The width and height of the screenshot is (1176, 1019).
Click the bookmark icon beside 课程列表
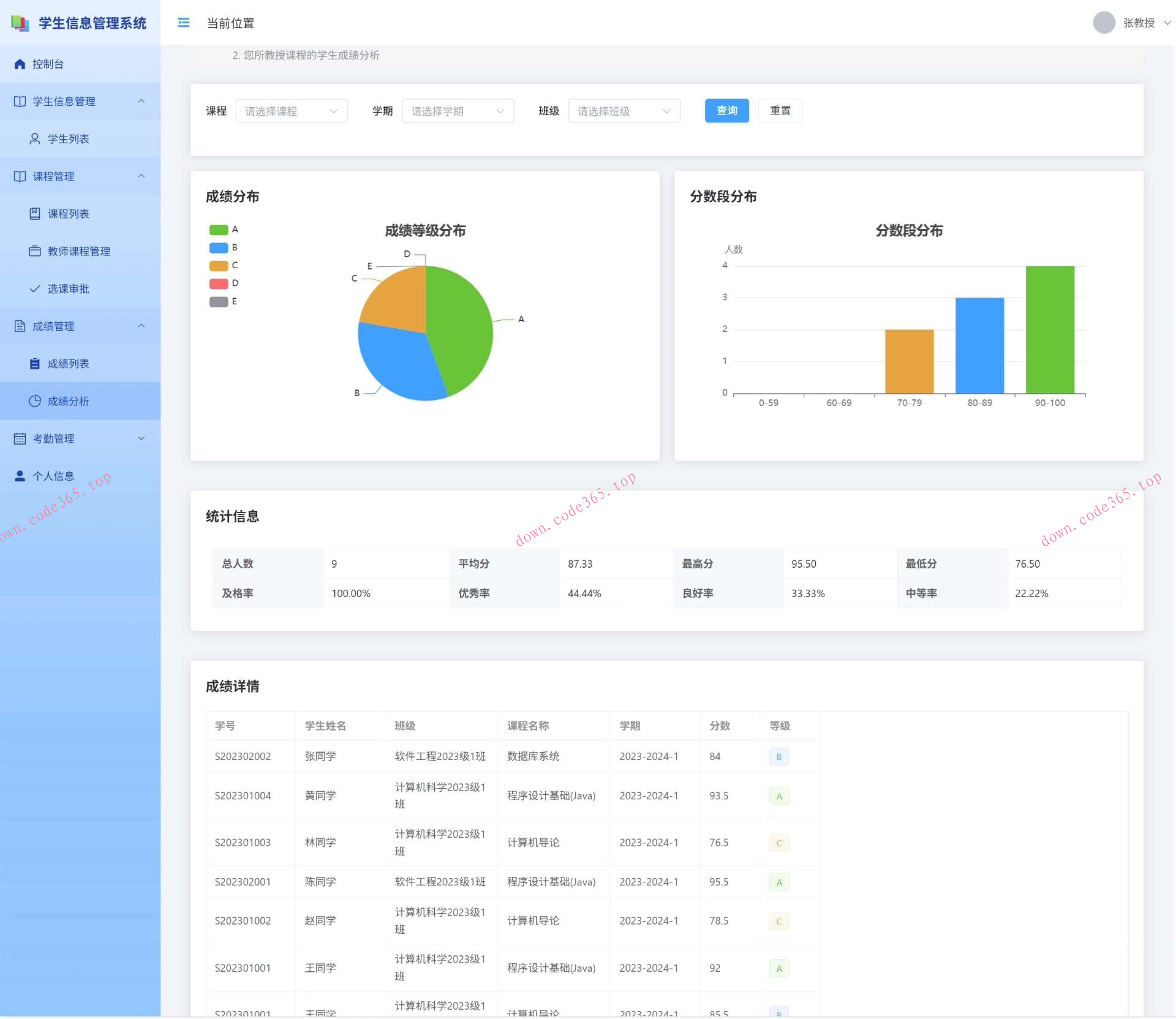coord(35,214)
